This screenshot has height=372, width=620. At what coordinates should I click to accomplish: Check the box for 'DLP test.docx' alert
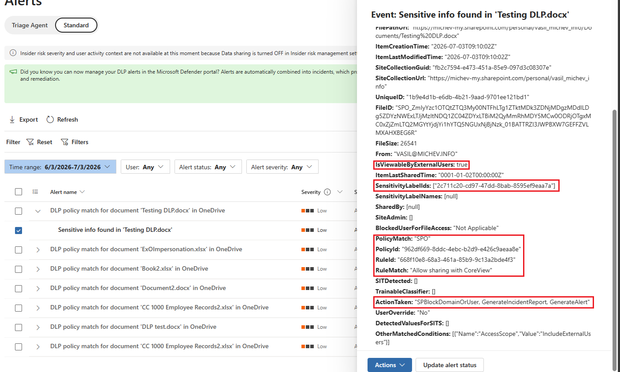point(19,327)
